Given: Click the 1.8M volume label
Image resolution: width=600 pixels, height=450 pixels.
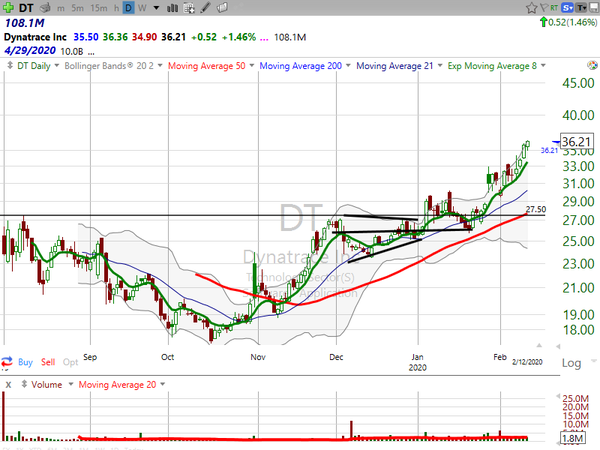Looking at the screenshot, I should [x=573, y=439].
